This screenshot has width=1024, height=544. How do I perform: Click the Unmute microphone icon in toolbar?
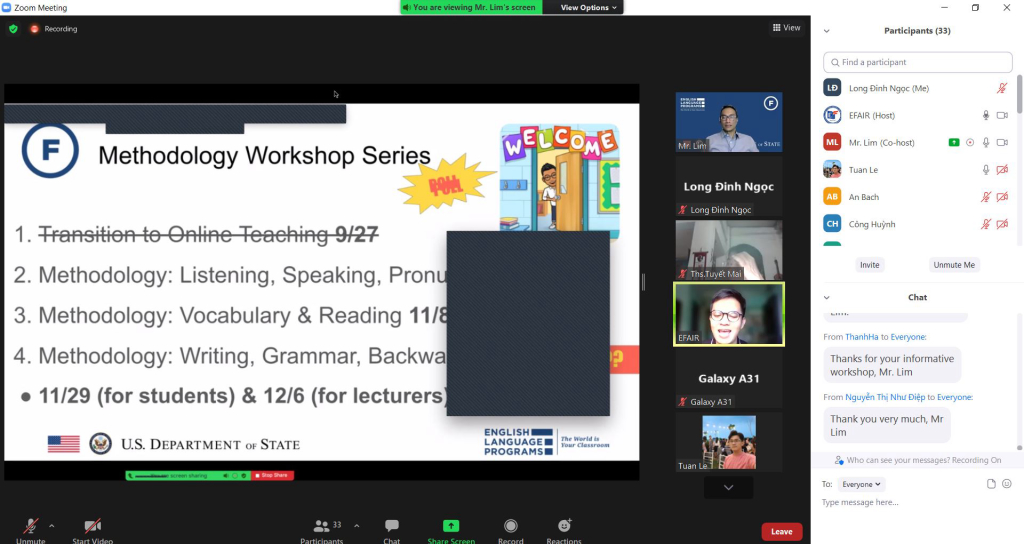(x=30, y=526)
